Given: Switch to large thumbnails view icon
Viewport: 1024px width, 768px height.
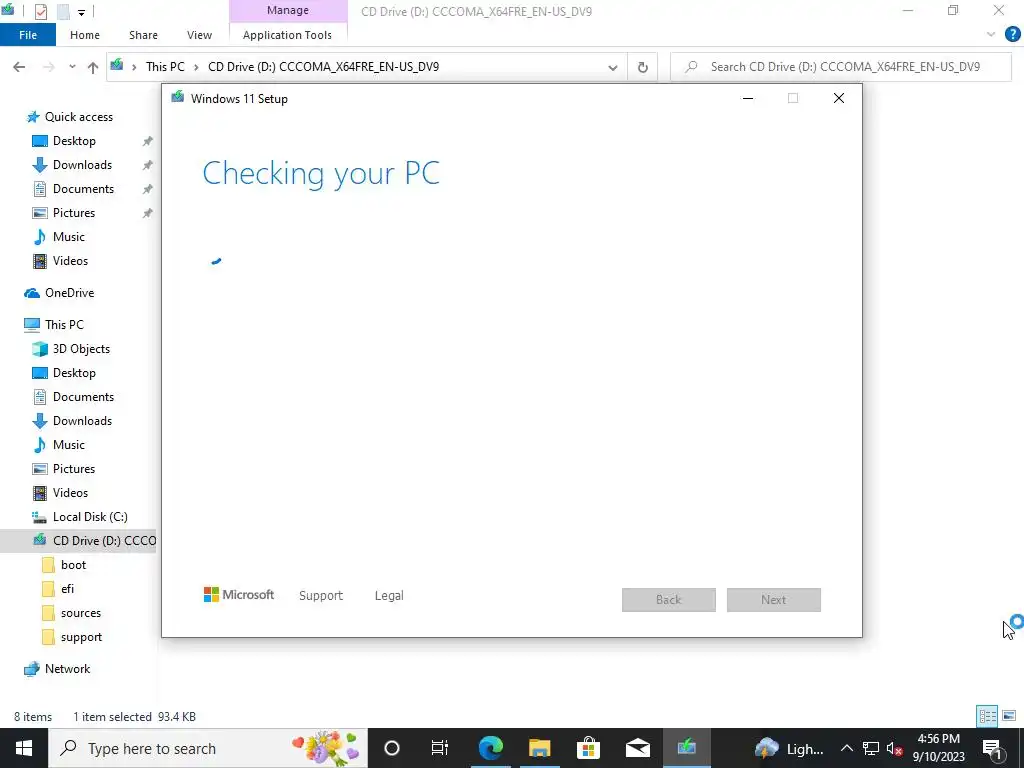Looking at the screenshot, I should 1009,716.
